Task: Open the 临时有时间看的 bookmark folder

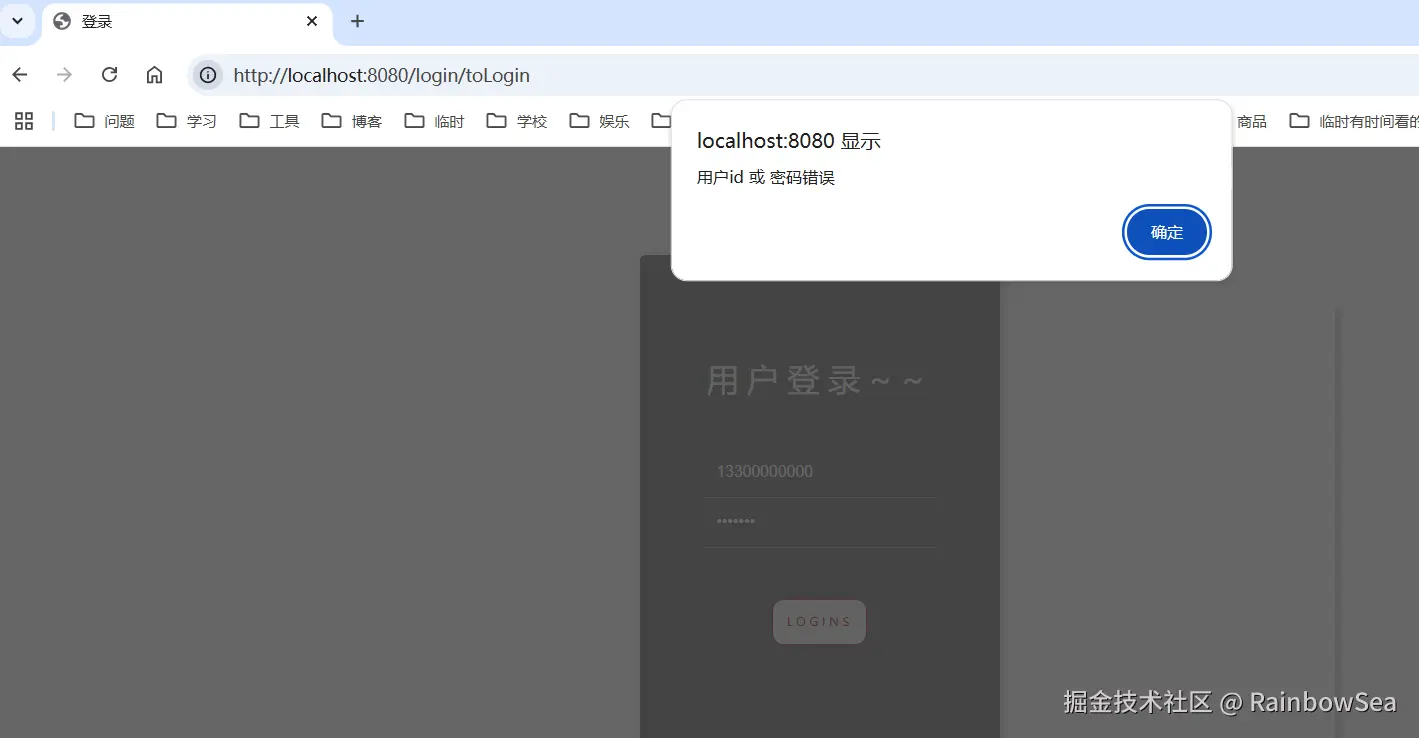Action: coord(1353,121)
